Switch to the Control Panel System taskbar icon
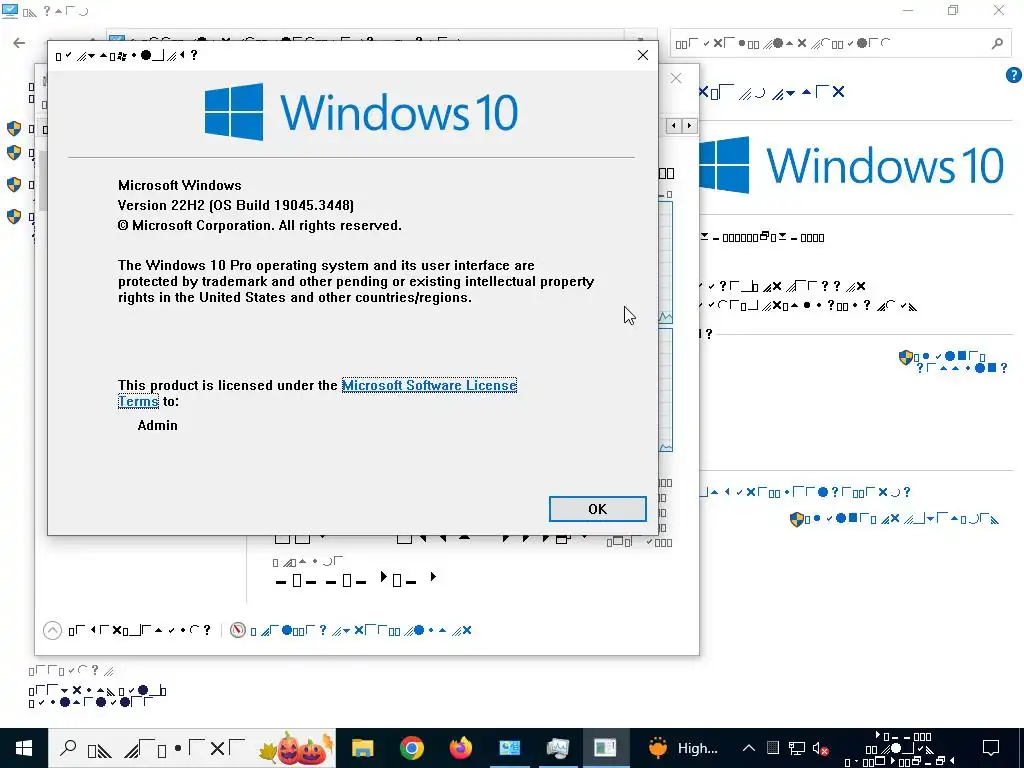 tap(509, 748)
